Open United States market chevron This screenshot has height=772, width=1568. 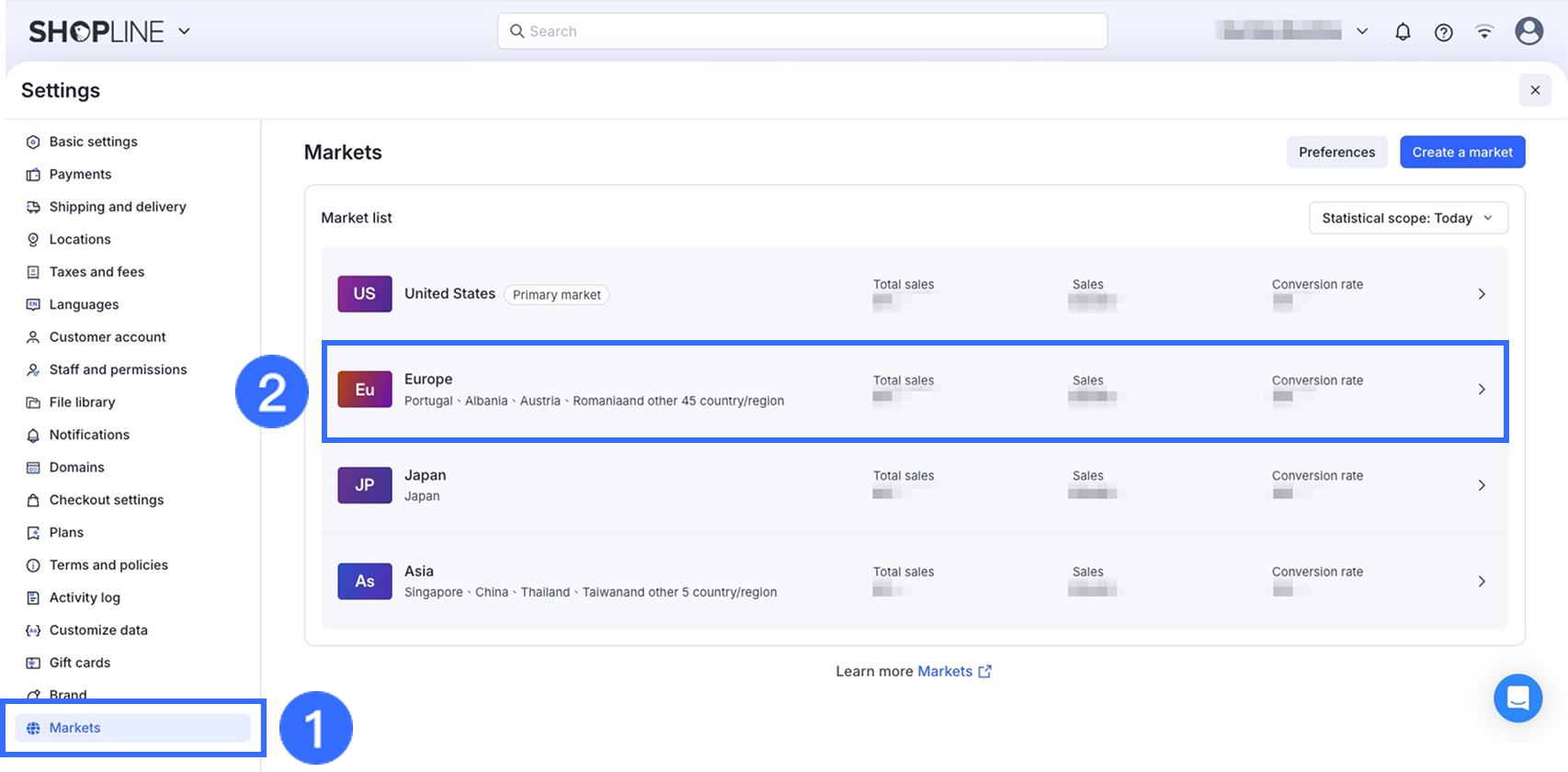(1481, 294)
